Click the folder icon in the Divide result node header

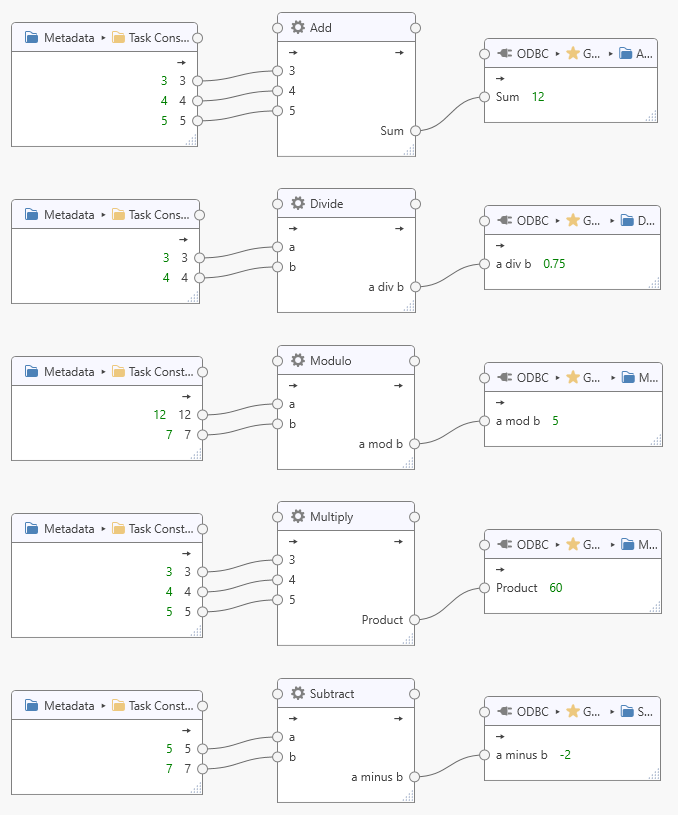[x=626, y=220]
